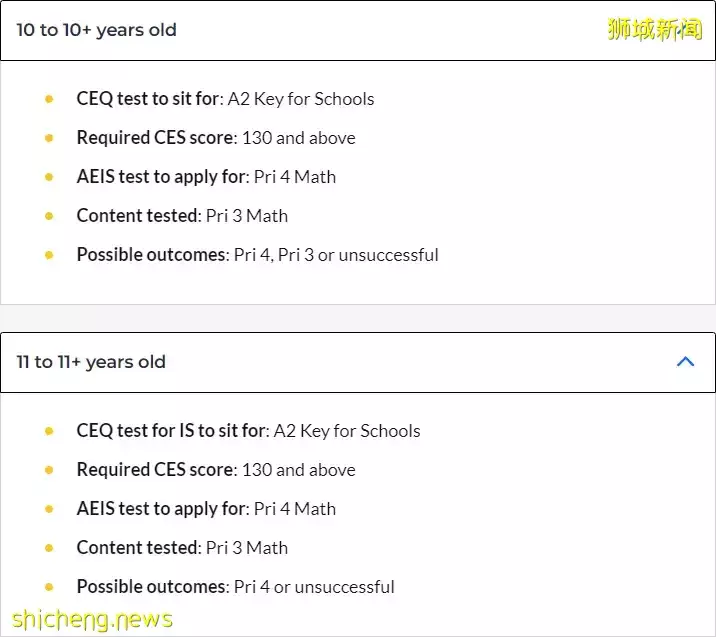This screenshot has width=716, height=637.
Task: Click the second 'Content tested: Pri 3 Math' line
Action: [182, 548]
